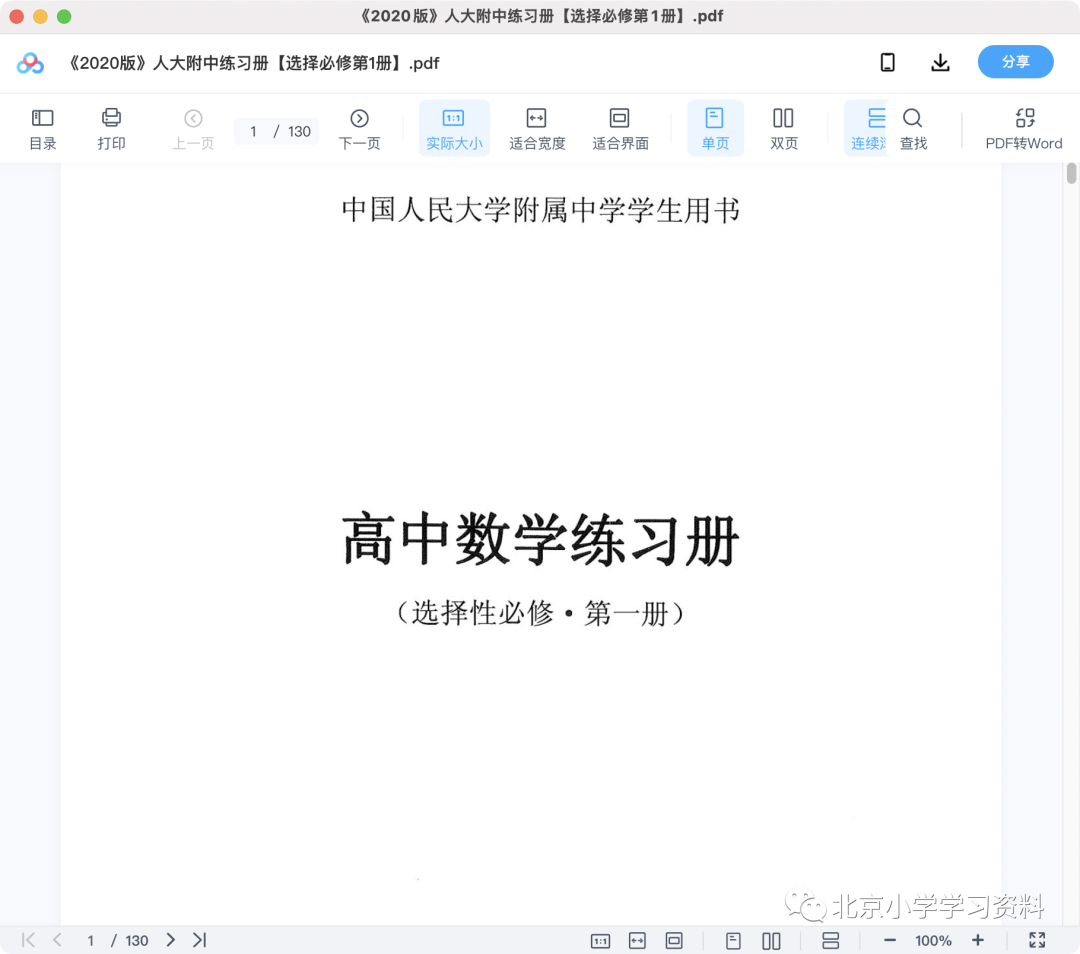1080x954 pixels.
Task: Go to next page in bottom bar
Action: (170, 940)
